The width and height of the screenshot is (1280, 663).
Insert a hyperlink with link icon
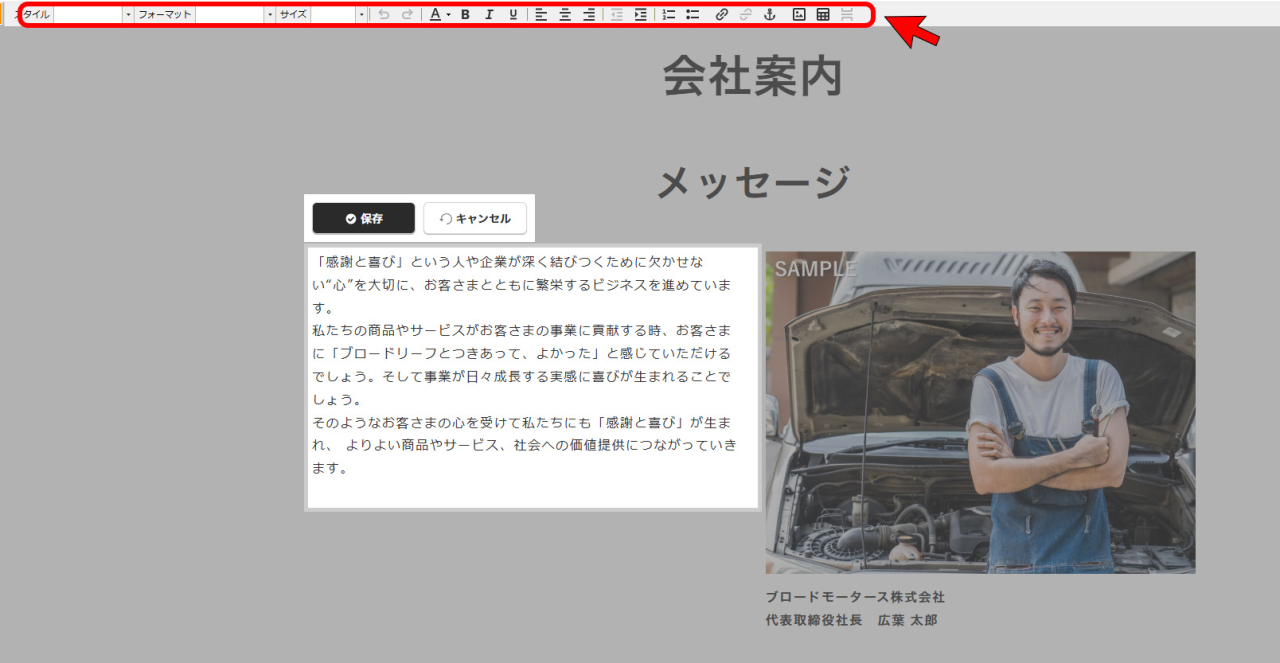722,15
